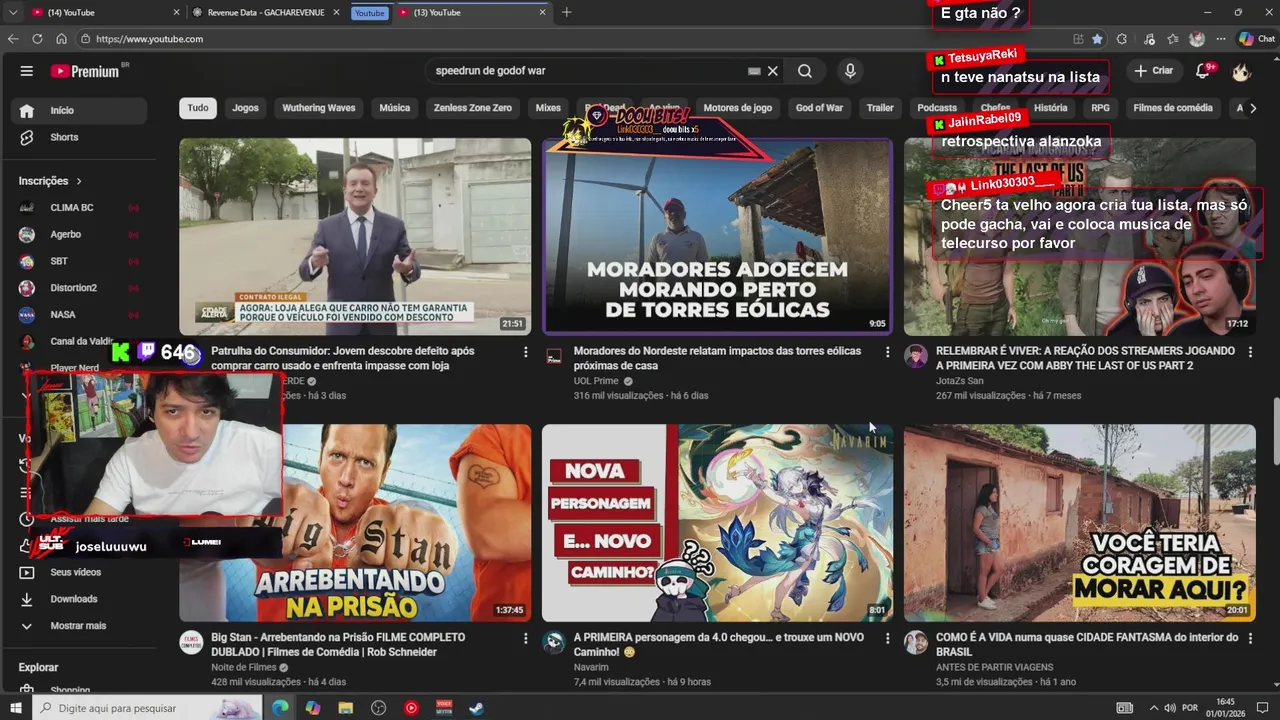
Task: Select the Jogos filter chip
Action: pyautogui.click(x=245, y=108)
